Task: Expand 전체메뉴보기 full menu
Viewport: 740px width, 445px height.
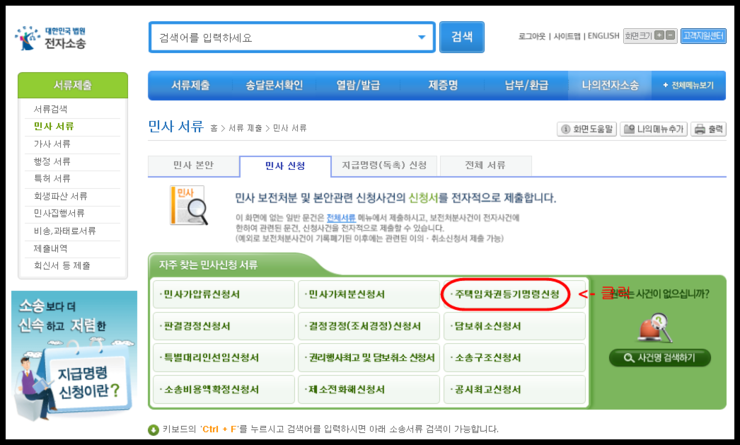Action: 689,85
